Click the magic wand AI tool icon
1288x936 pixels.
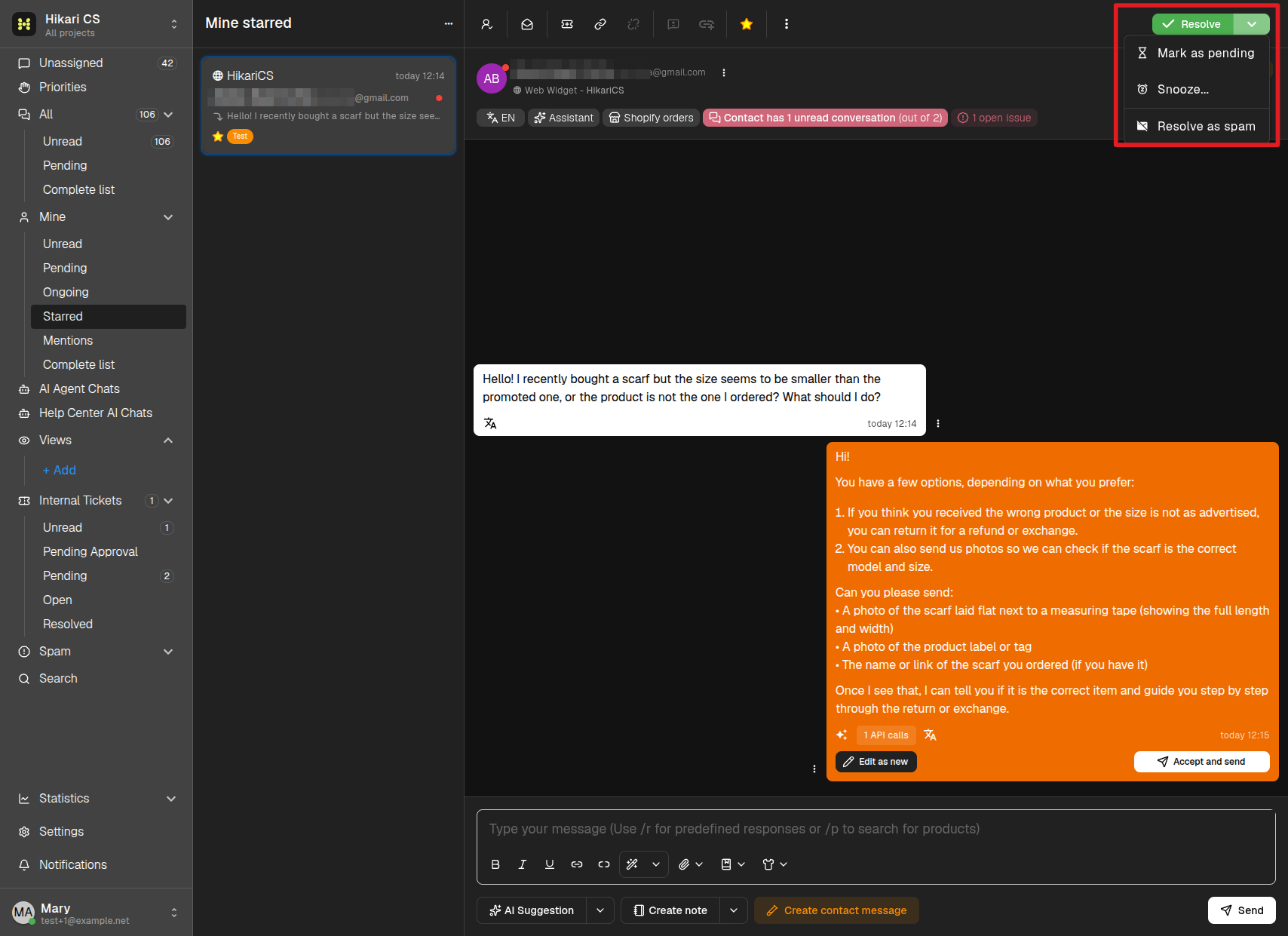tap(633, 864)
